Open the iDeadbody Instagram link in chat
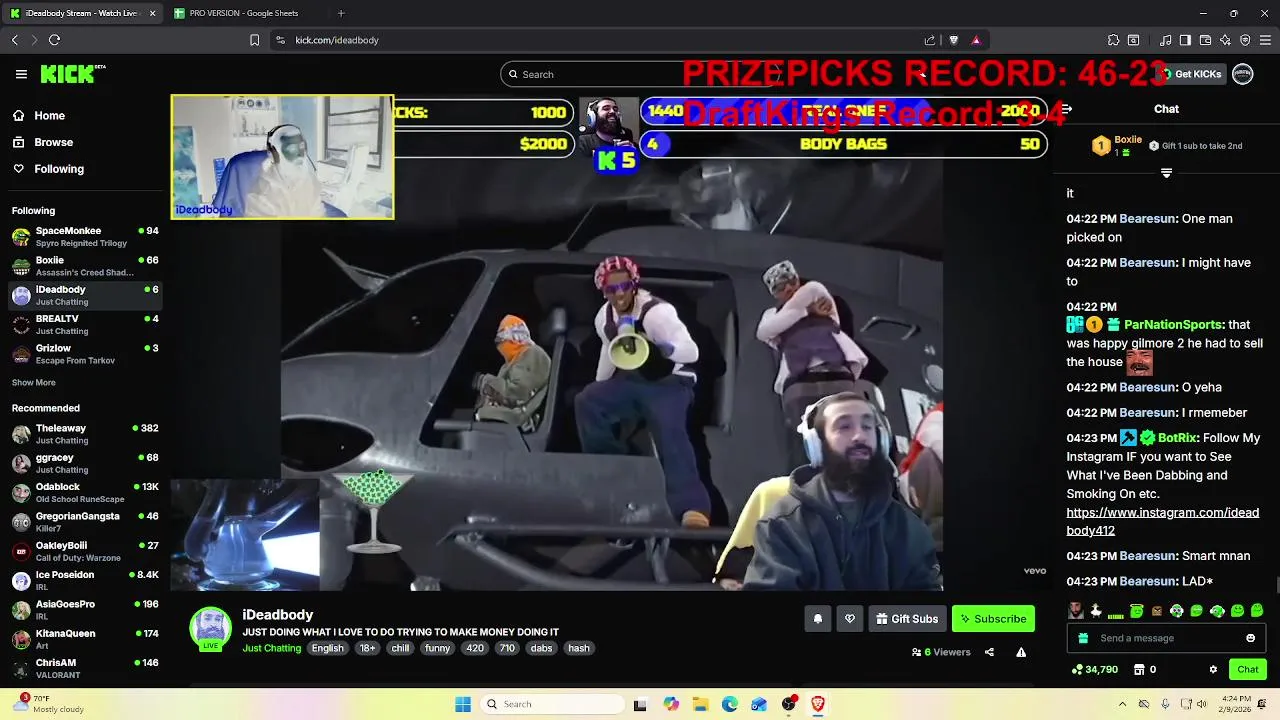1280x720 pixels. pos(1162,522)
